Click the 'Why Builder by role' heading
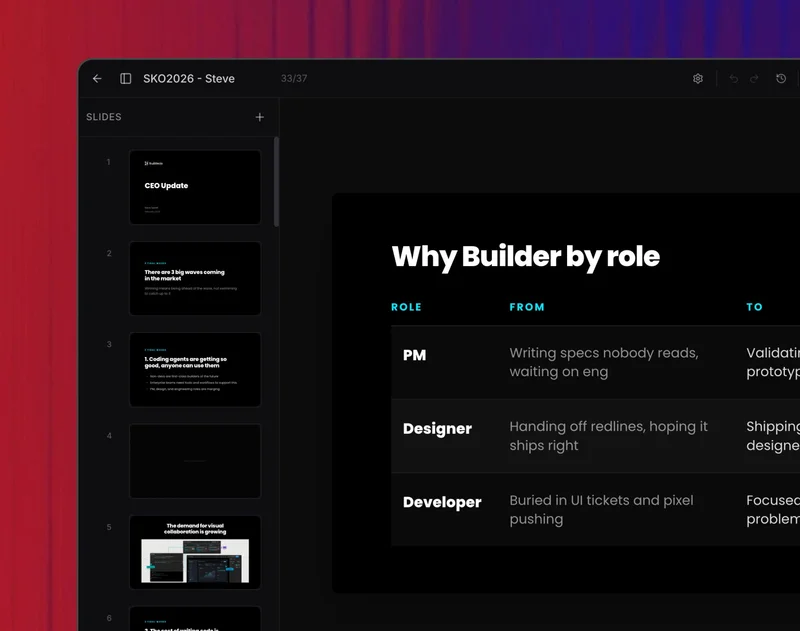 pyautogui.click(x=525, y=257)
